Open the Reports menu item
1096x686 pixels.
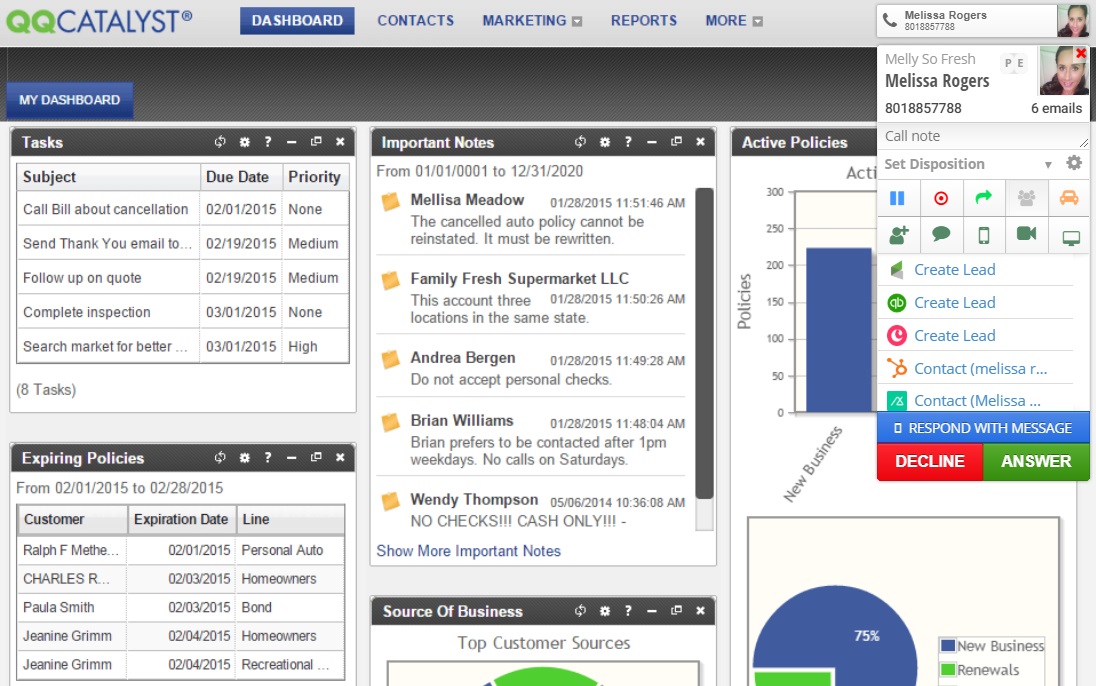644,20
